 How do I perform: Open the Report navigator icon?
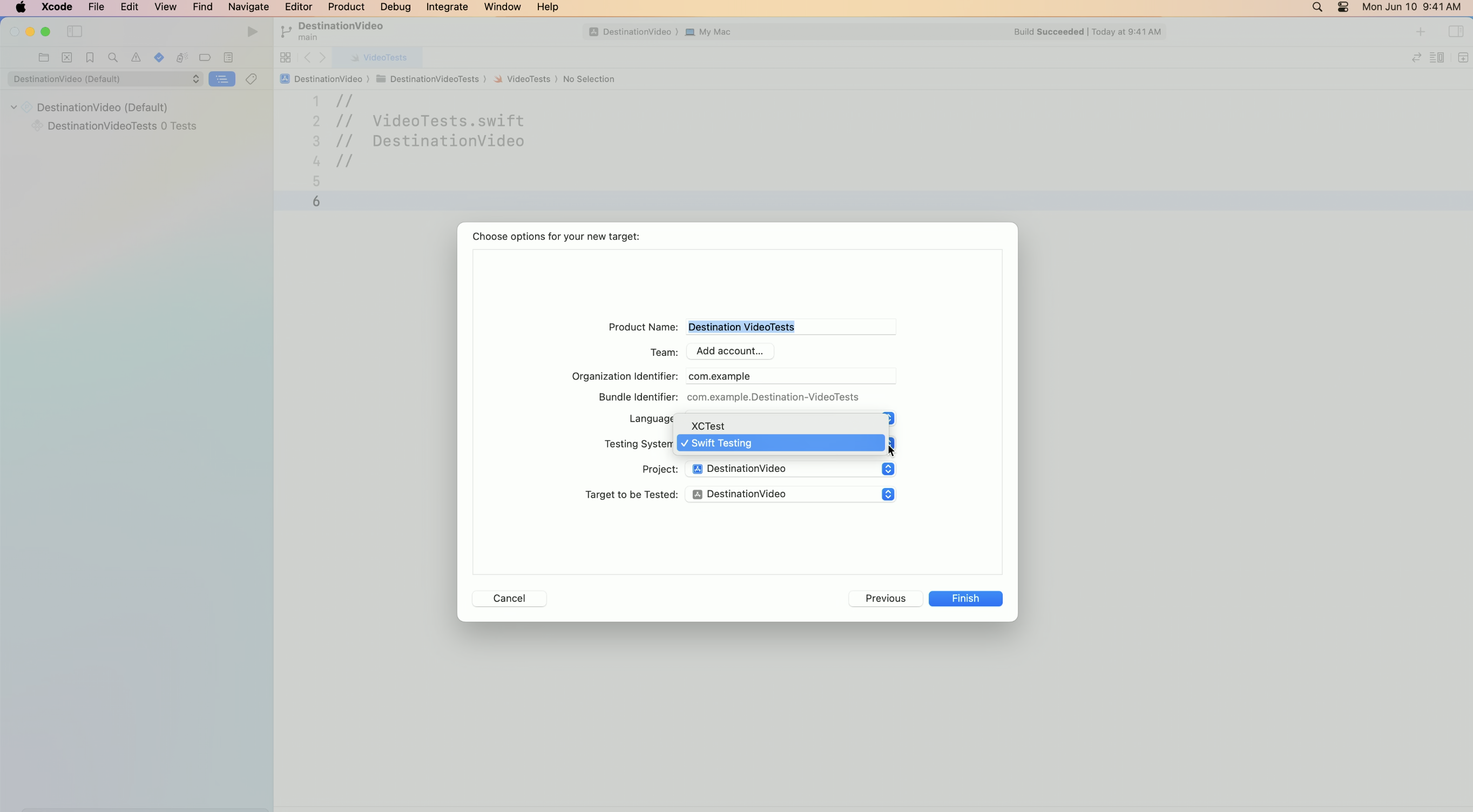pyautogui.click(x=228, y=57)
